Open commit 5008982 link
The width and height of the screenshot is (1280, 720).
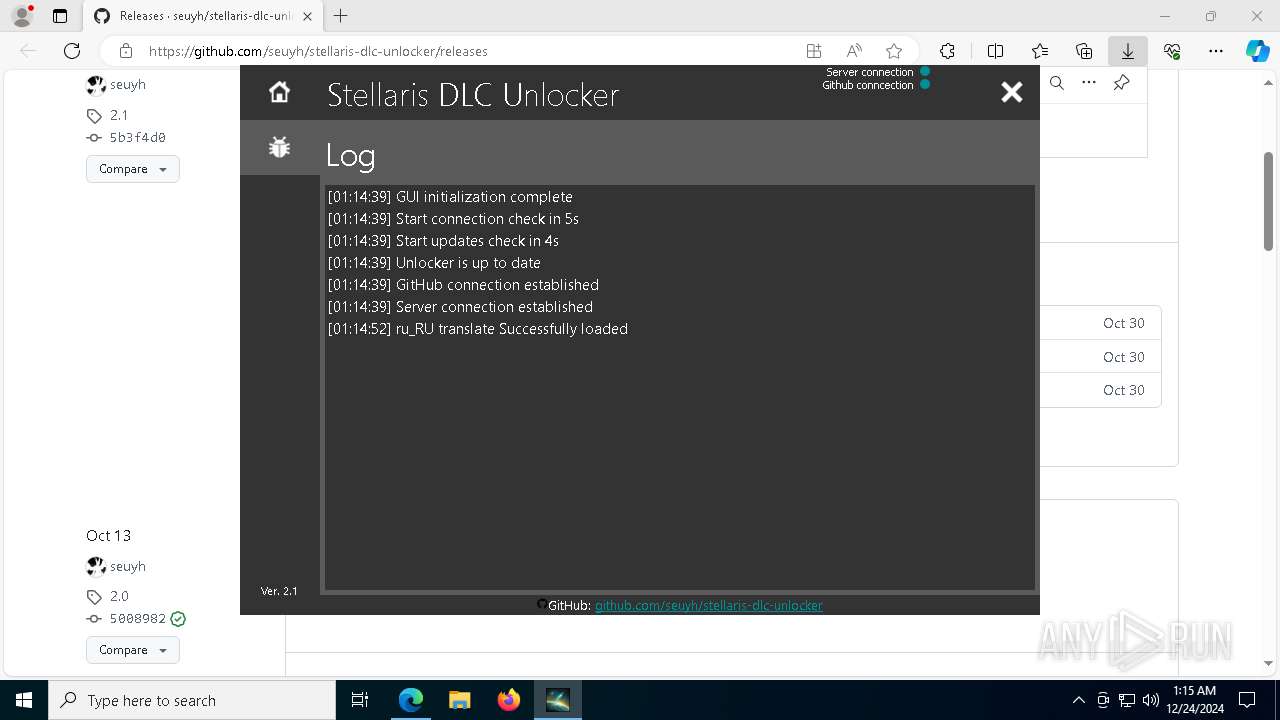pyautogui.click(x=137, y=619)
